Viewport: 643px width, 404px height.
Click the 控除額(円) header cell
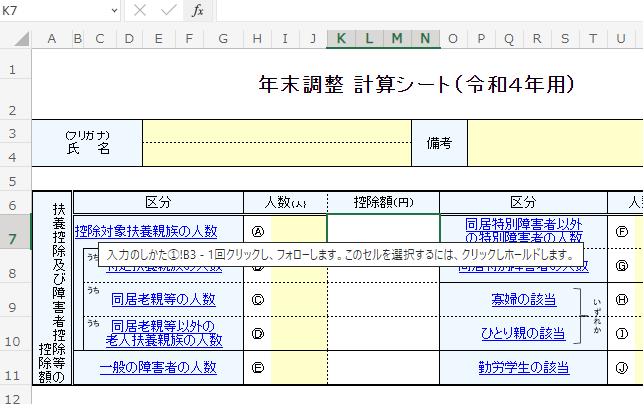[x=383, y=202]
